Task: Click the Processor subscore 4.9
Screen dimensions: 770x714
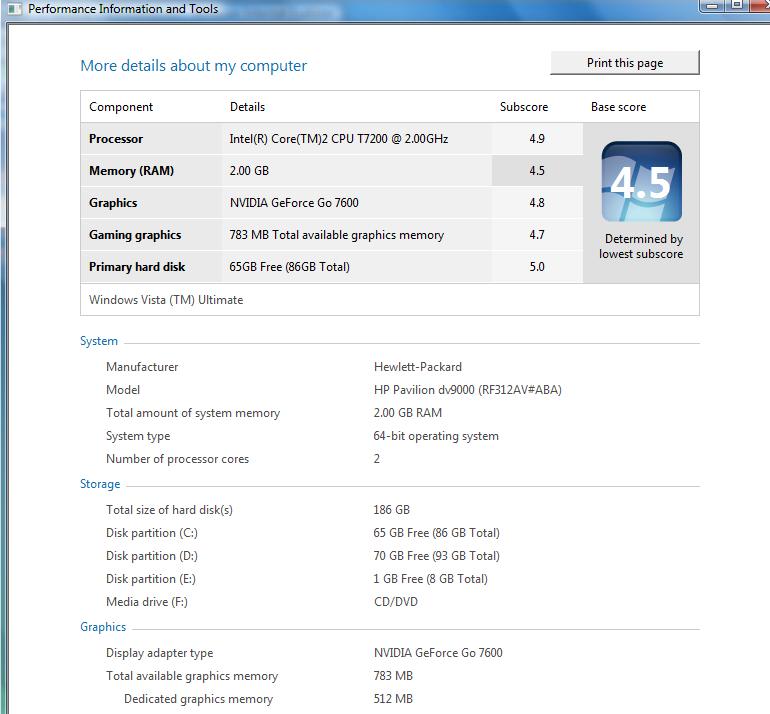Action: pyautogui.click(x=537, y=138)
